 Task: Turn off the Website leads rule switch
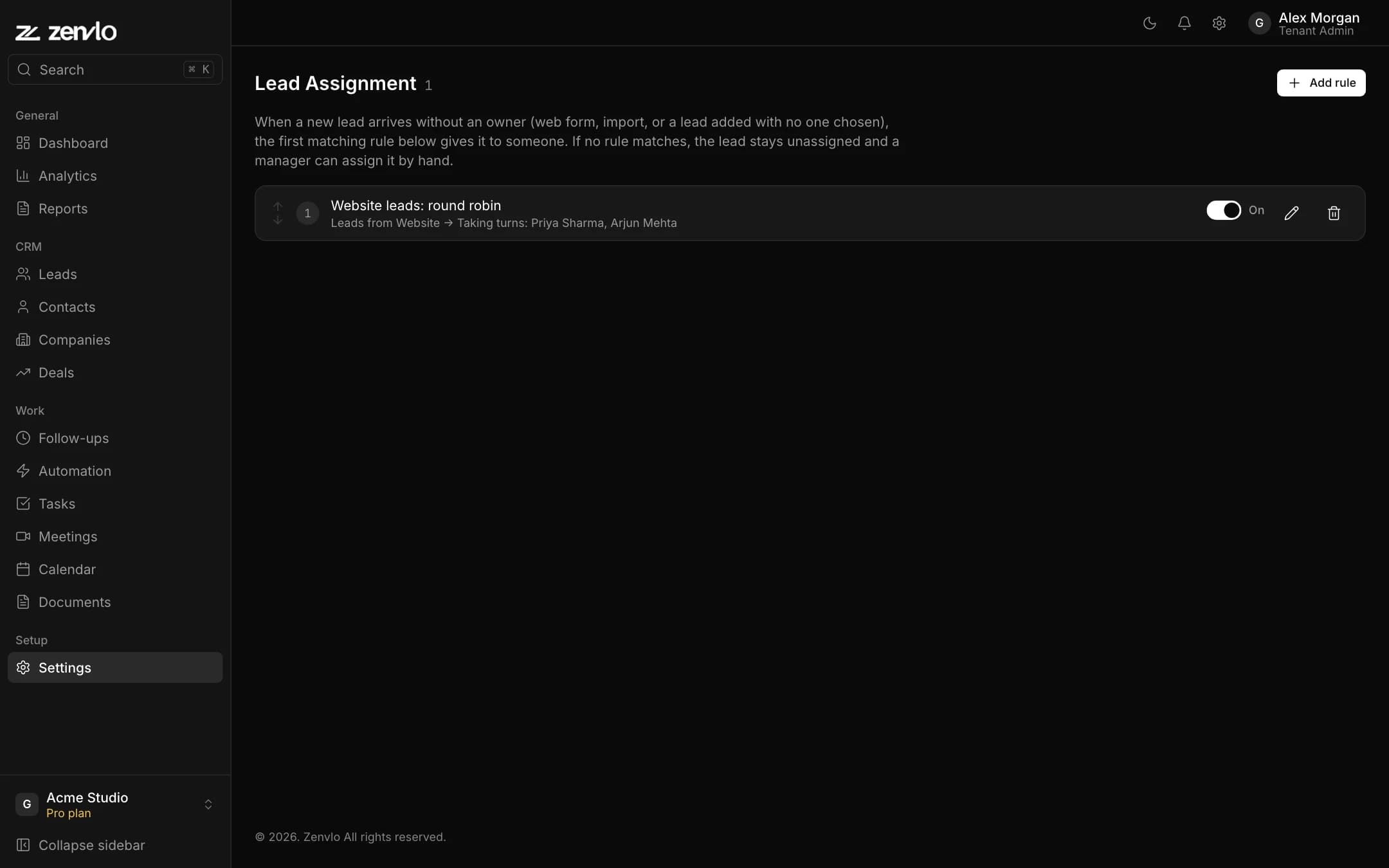click(x=1223, y=210)
